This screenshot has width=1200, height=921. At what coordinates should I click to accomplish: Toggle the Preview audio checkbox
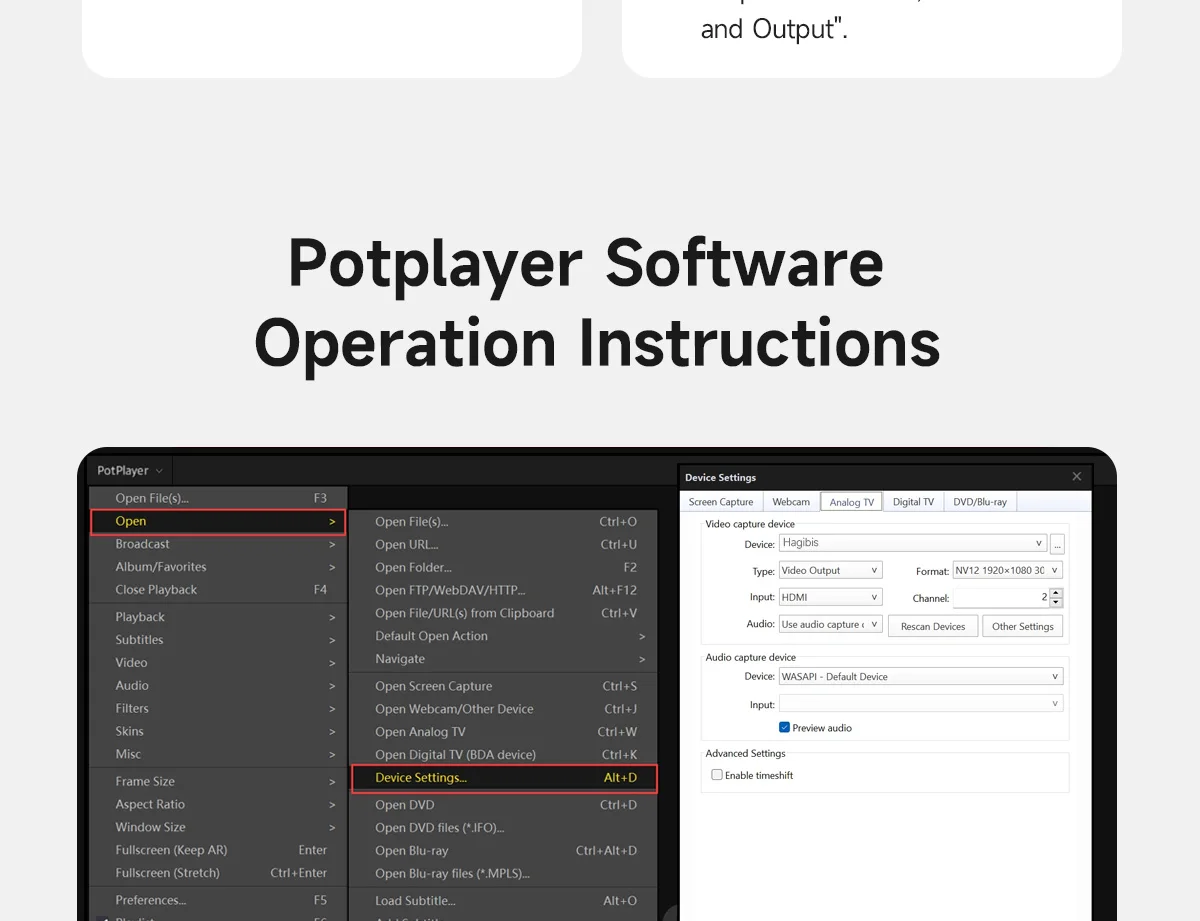pyautogui.click(x=784, y=728)
